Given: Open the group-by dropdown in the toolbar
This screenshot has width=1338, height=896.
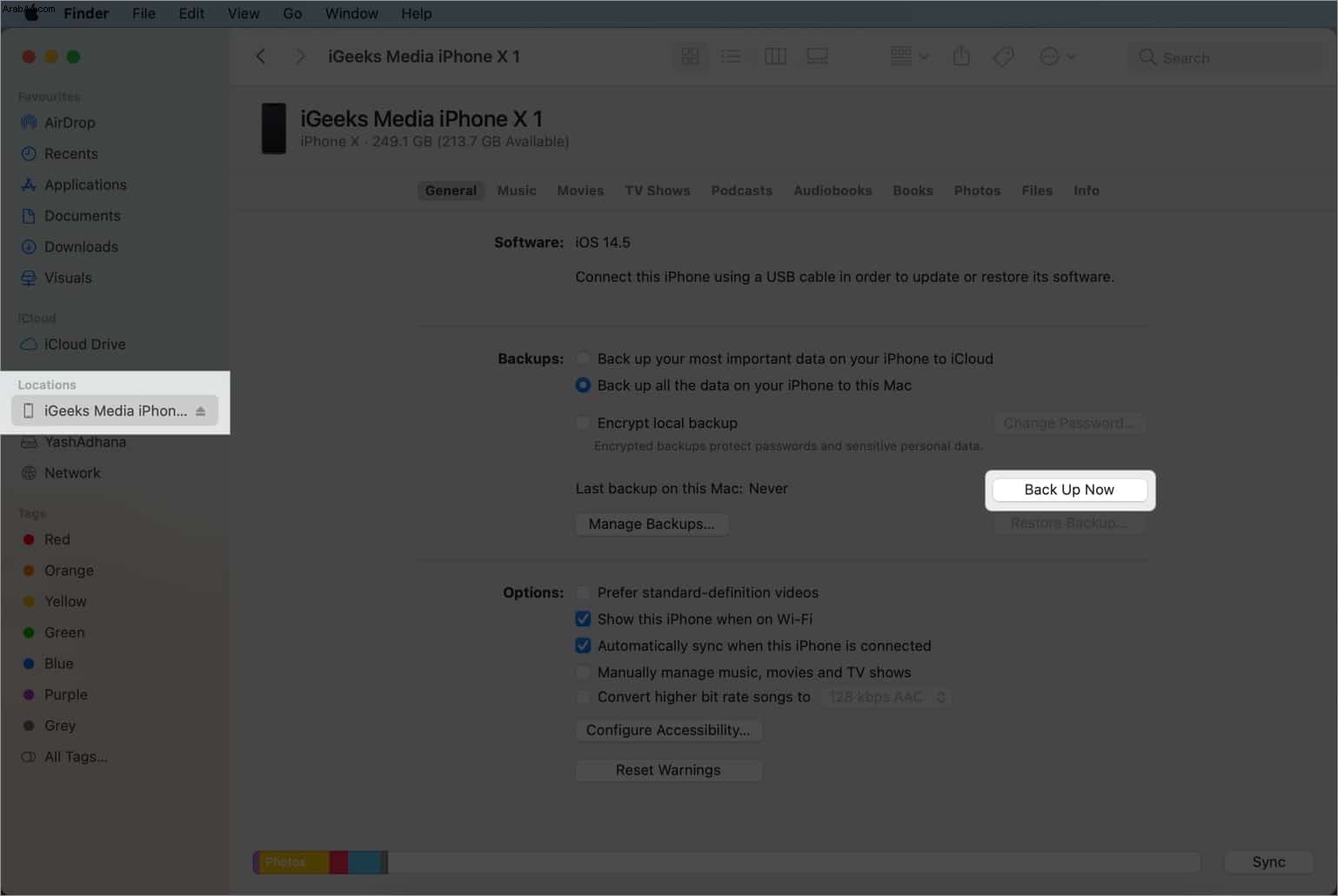Looking at the screenshot, I should tap(909, 57).
